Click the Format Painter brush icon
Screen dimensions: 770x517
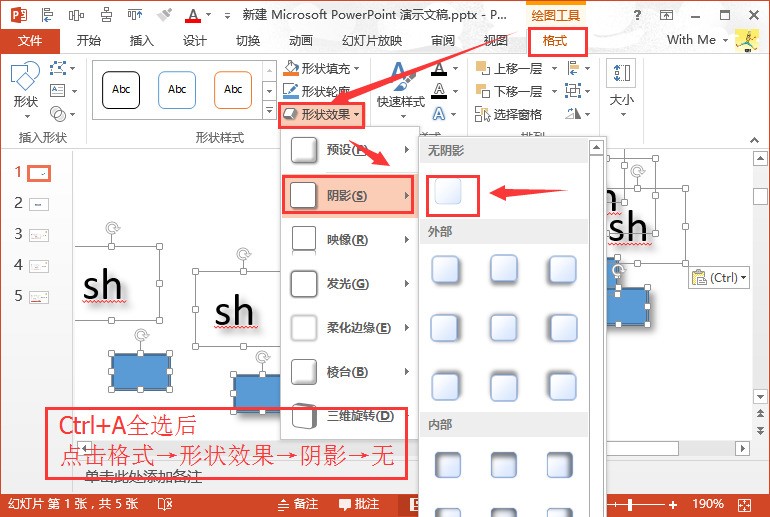164,15
